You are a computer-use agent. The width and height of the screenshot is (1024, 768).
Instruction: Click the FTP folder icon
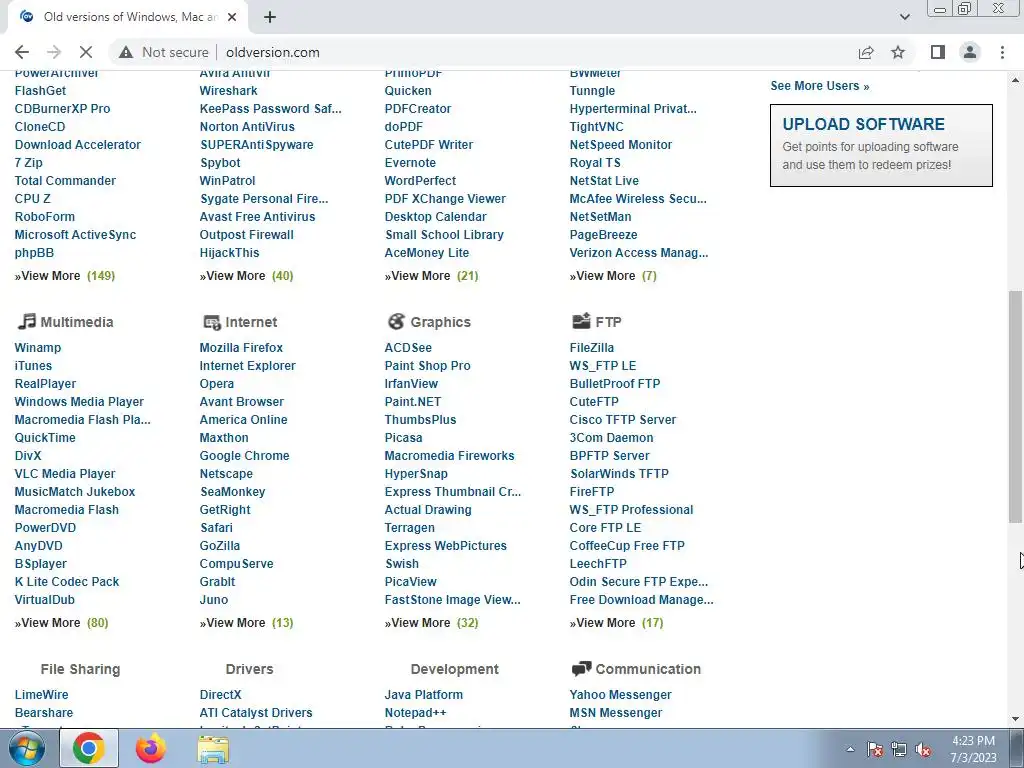point(581,321)
